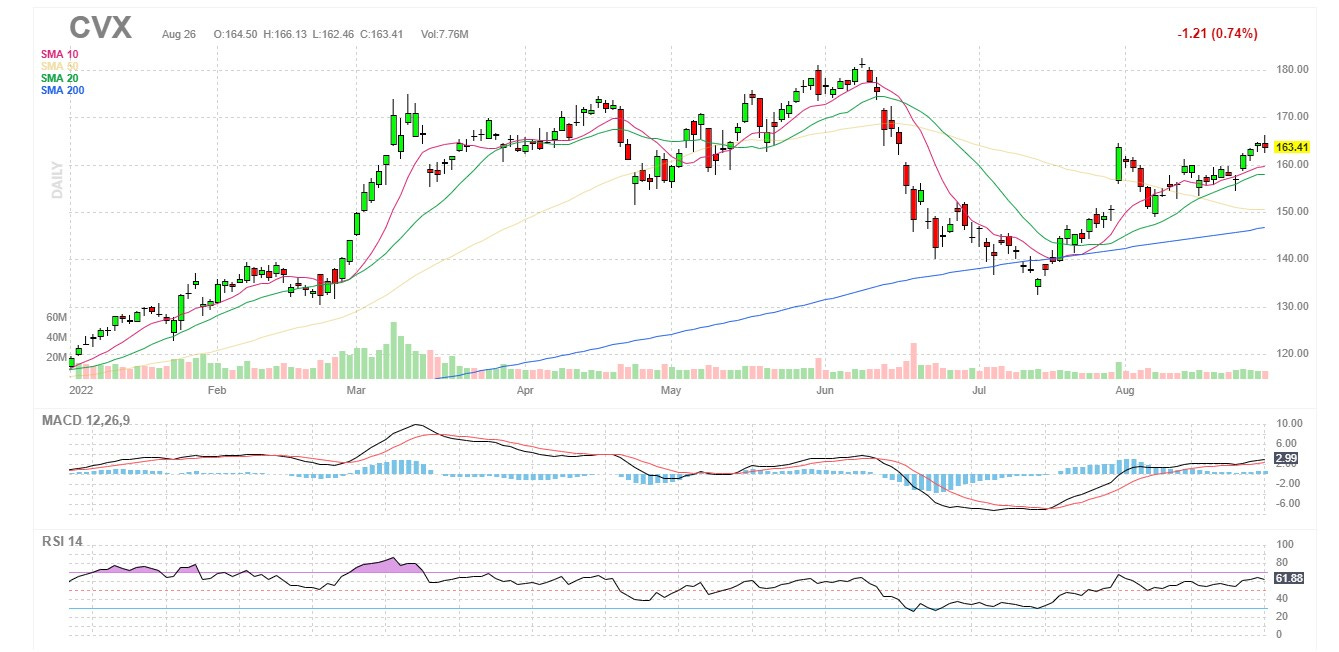The width and height of the screenshot is (1339, 652).
Task: Click the 40 RSI axis label
Action: click(x=1282, y=599)
